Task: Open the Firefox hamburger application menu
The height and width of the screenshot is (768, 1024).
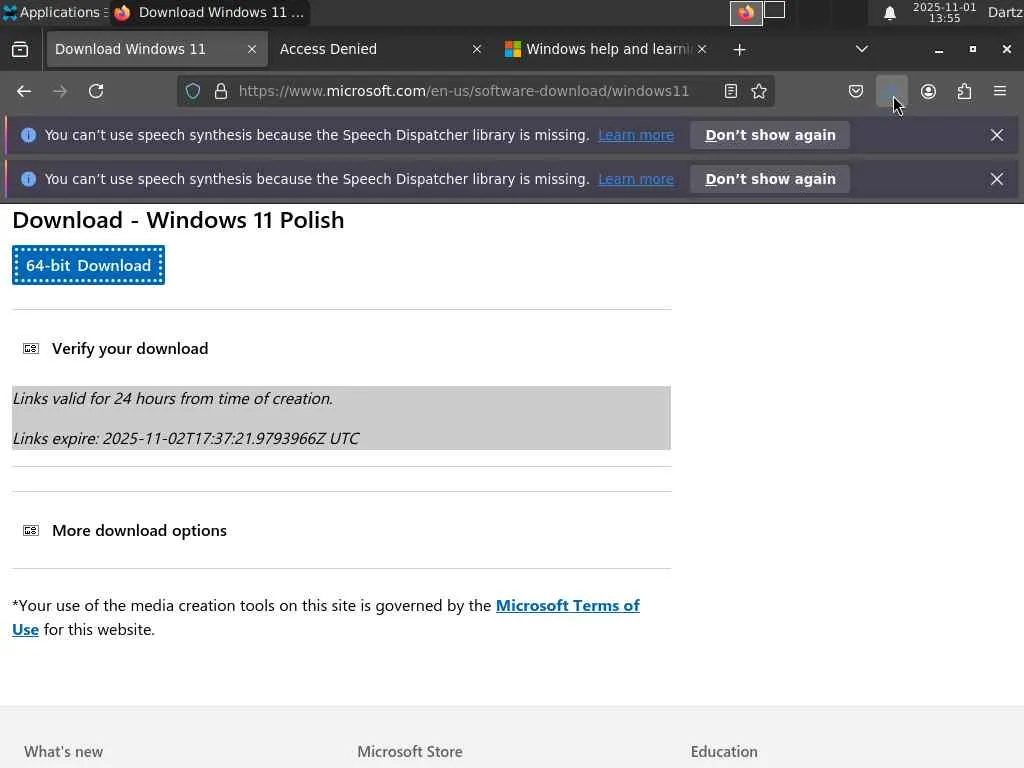Action: click(999, 91)
